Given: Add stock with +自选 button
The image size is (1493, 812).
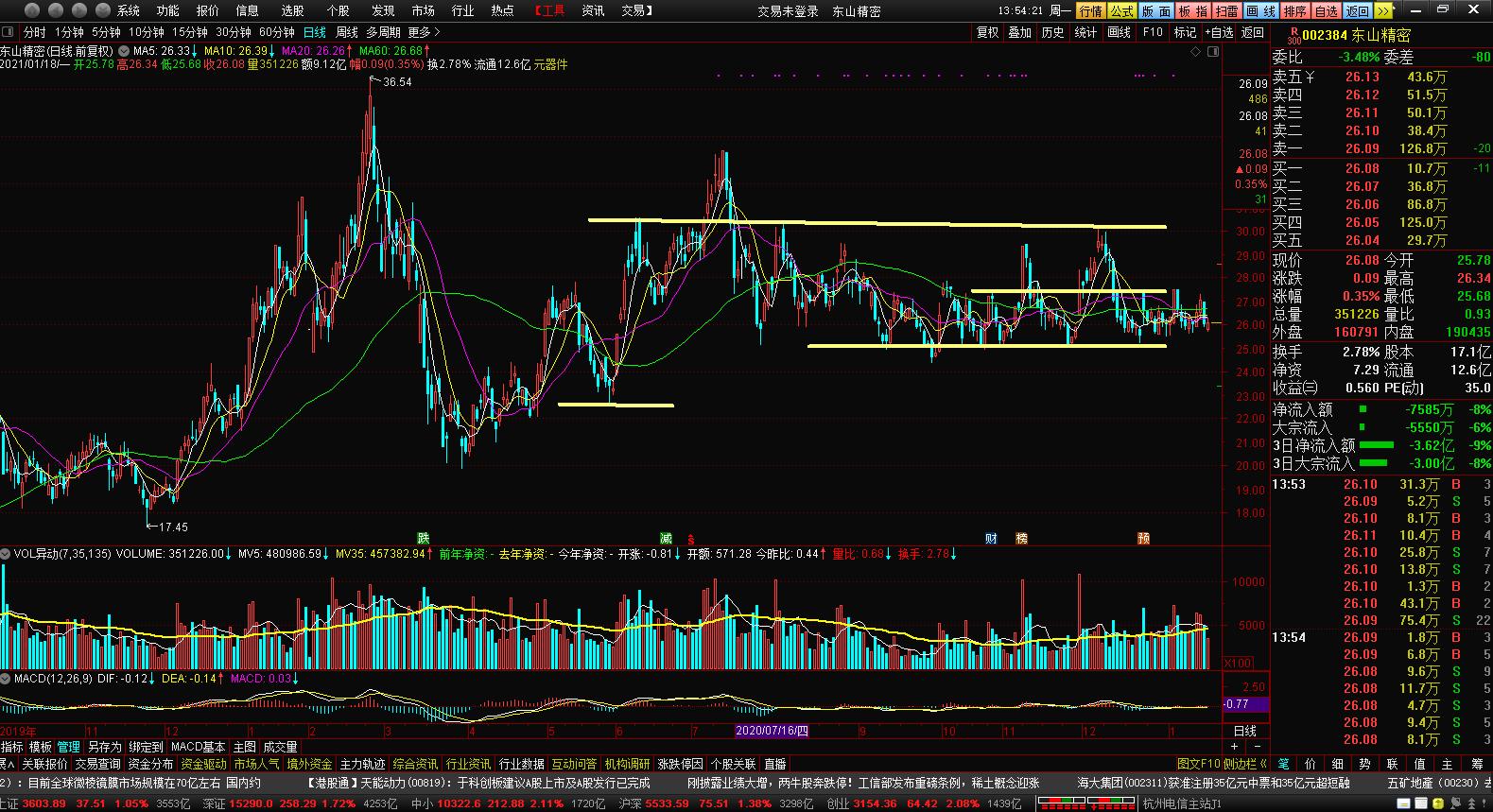Looking at the screenshot, I should pos(1219,32).
